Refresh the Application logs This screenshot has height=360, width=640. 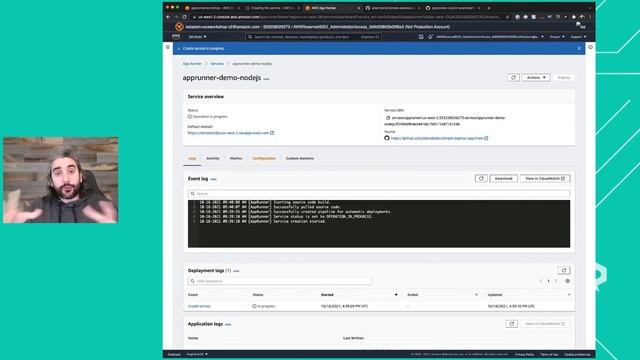[x=511, y=324]
